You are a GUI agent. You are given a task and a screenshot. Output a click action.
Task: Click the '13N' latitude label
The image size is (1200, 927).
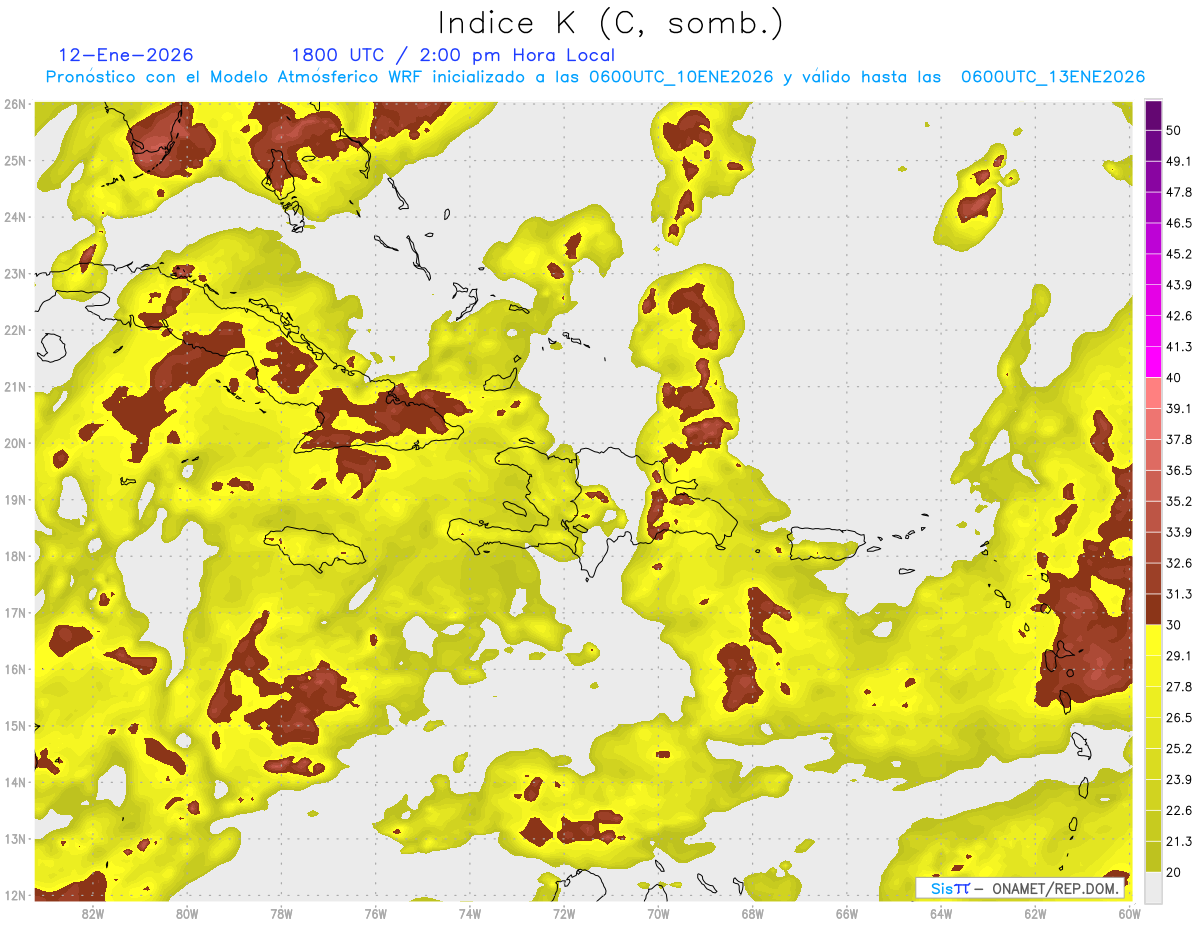coord(15,838)
